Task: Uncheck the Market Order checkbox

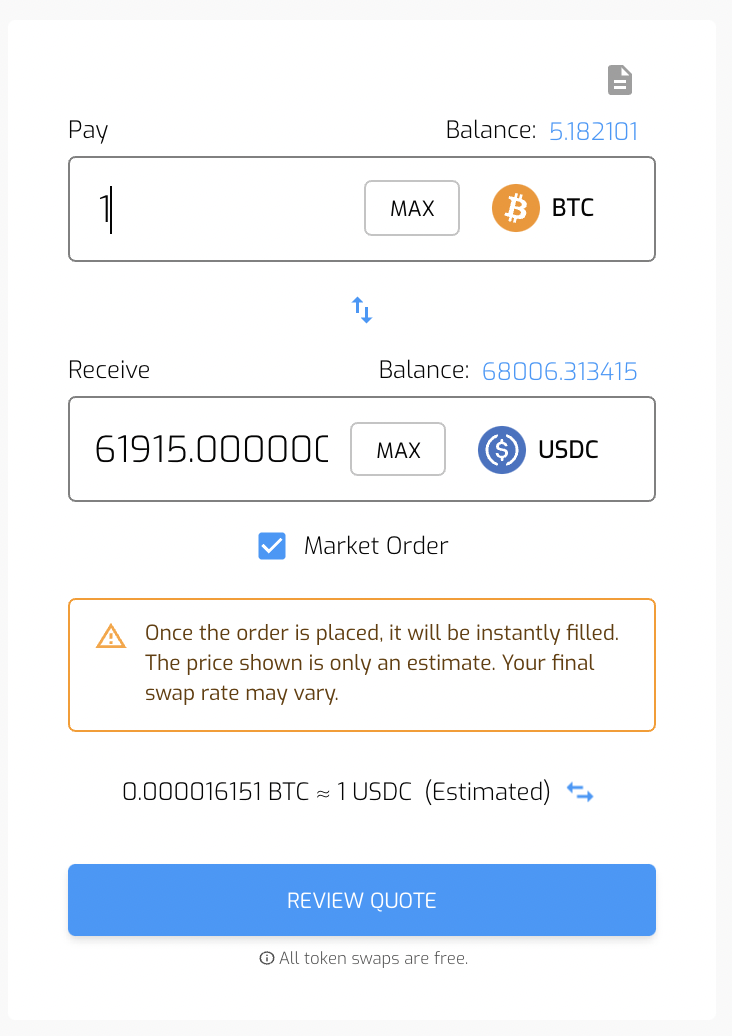Action: [x=272, y=546]
